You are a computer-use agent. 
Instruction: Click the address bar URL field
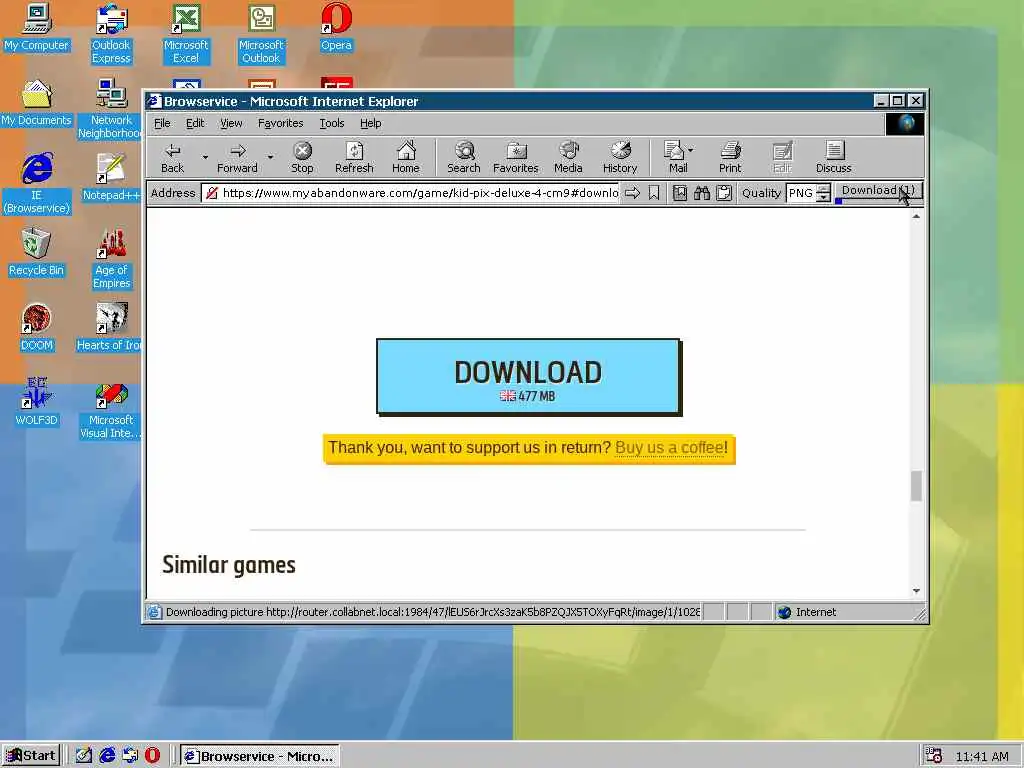coord(410,193)
